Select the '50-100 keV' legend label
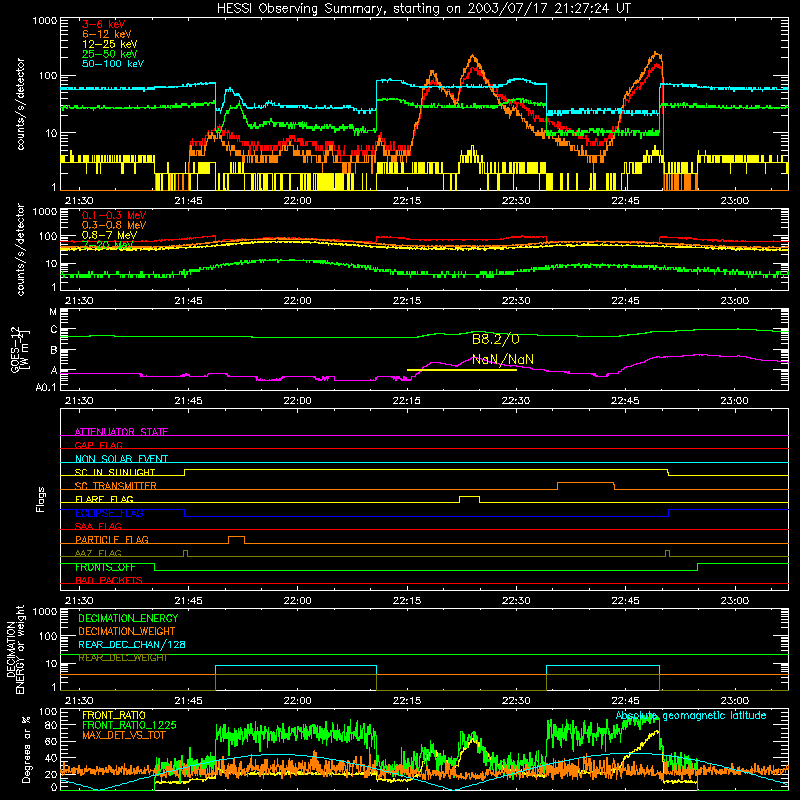Screen dimensions: 800x800 (113, 64)
